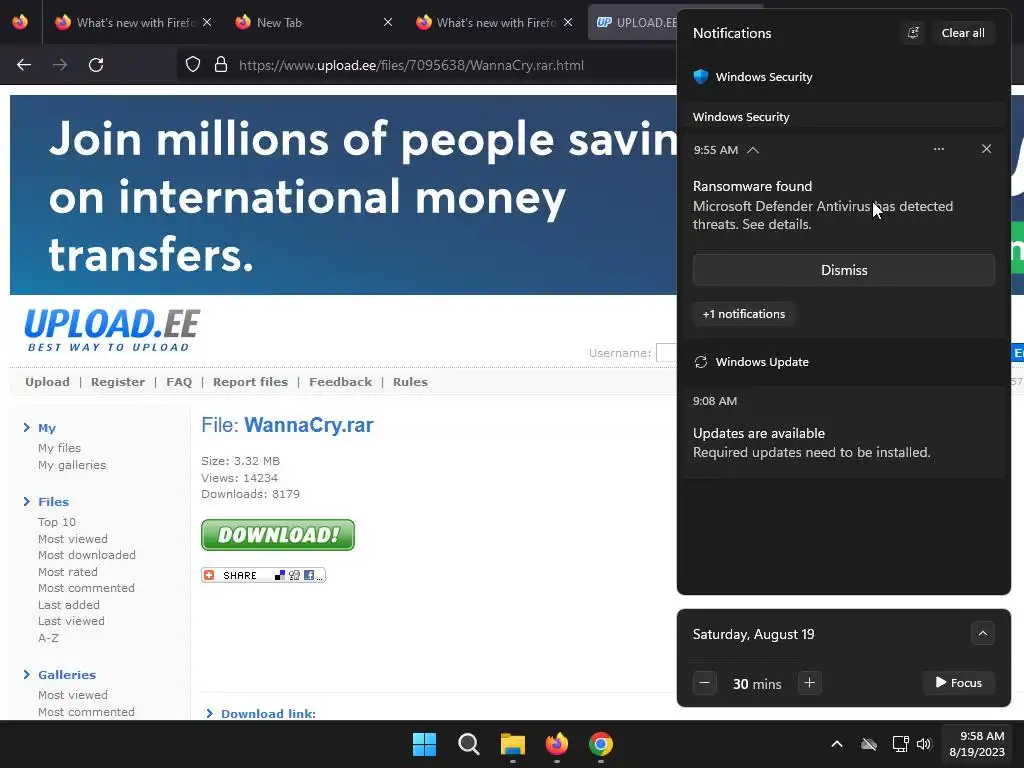
Task: Click the money transfers banner ad
Action: [x=343, y=195]
